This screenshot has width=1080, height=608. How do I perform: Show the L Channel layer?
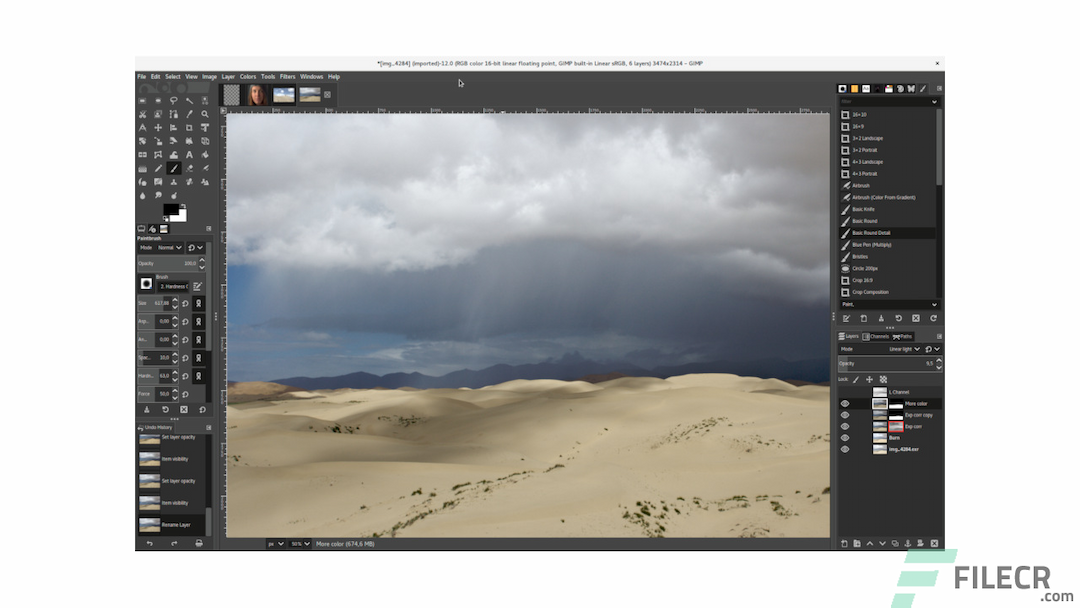coord(844,391)
